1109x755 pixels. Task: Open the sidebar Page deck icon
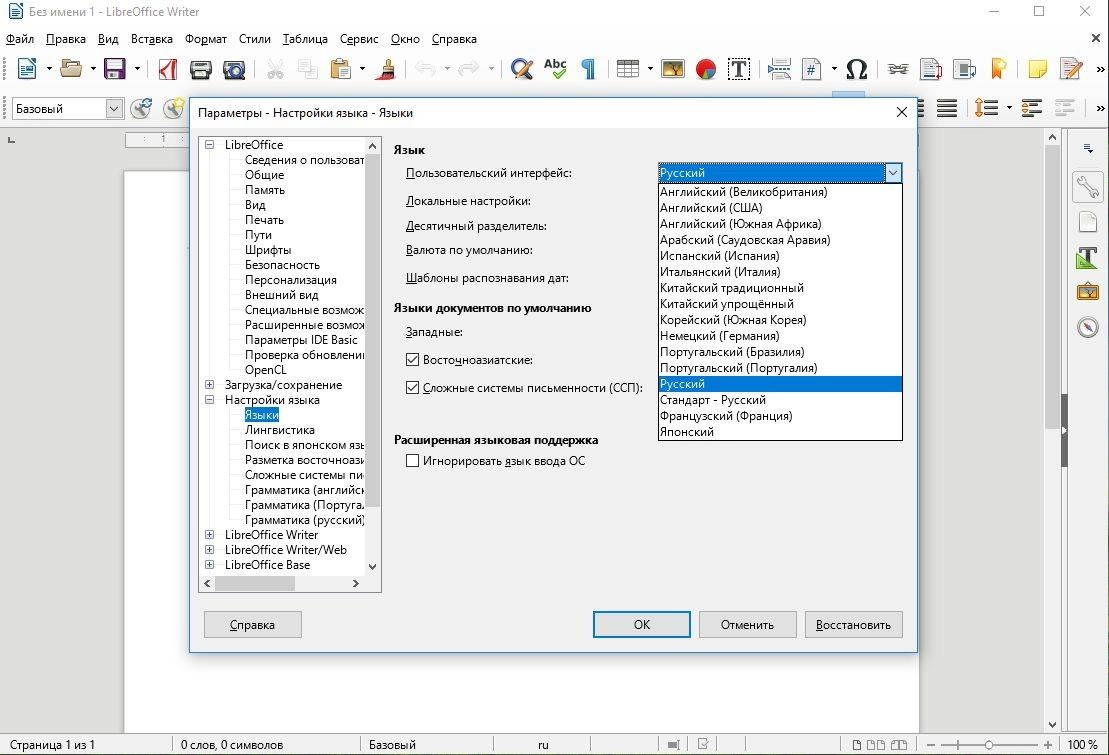coord(1088,222)
